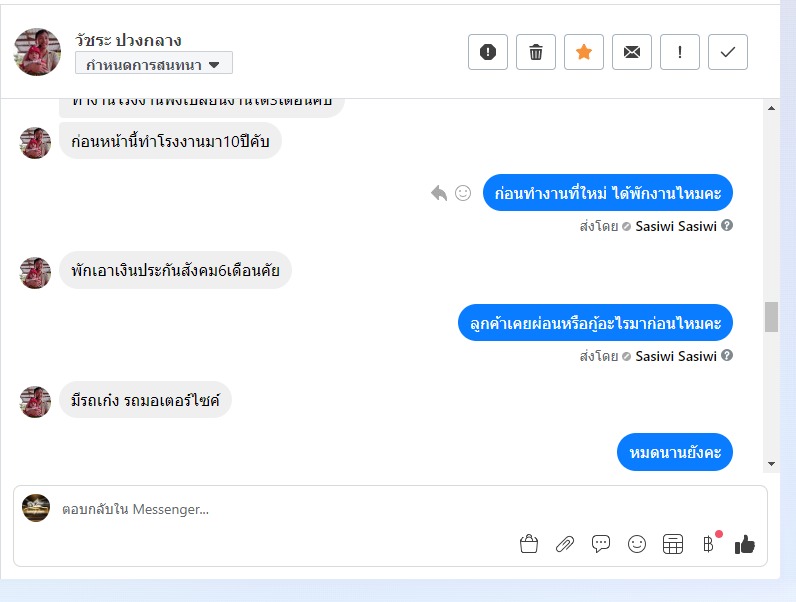Send a thumbs-up like
This screenshot has width=796, height=602.
coord(745,544)
